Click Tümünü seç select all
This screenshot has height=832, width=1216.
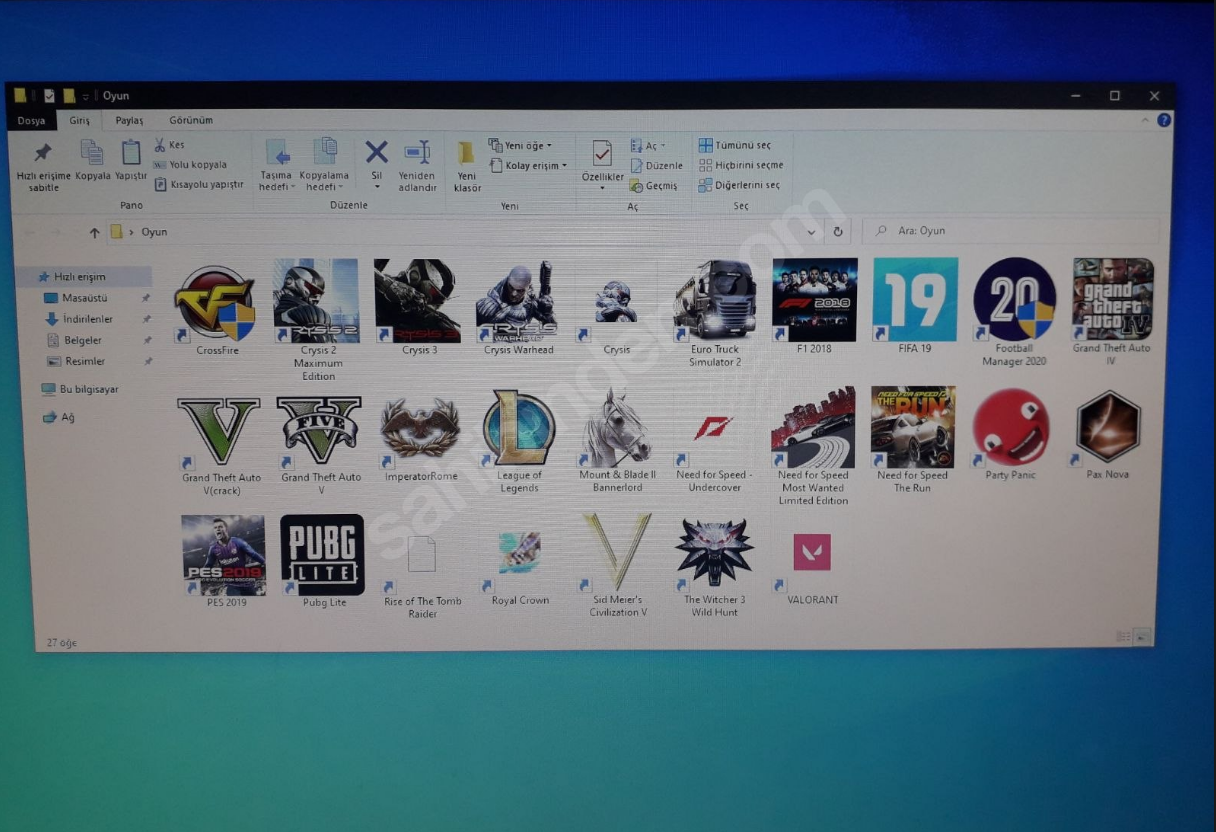735,145
